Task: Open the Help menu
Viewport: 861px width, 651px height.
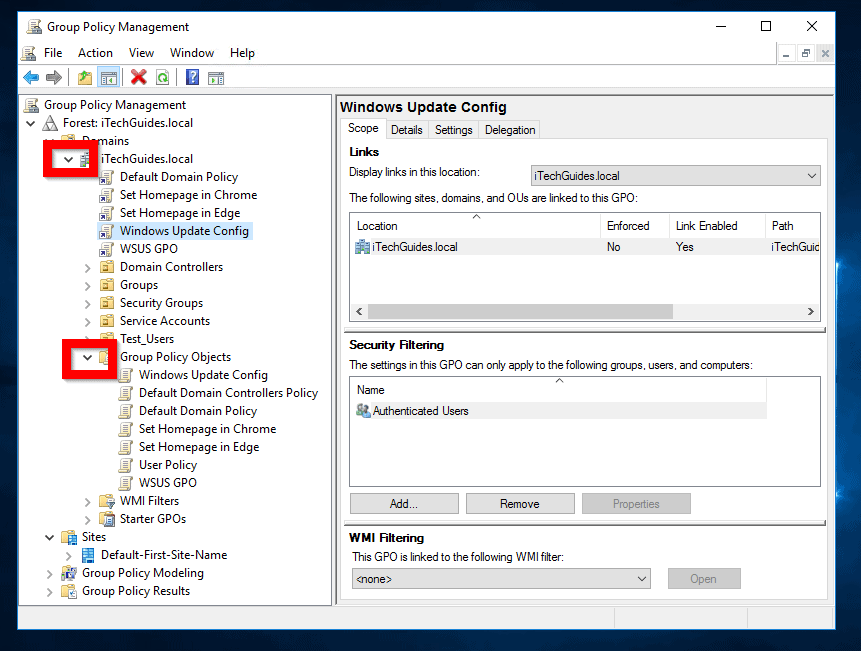Action: coord(242,53)
